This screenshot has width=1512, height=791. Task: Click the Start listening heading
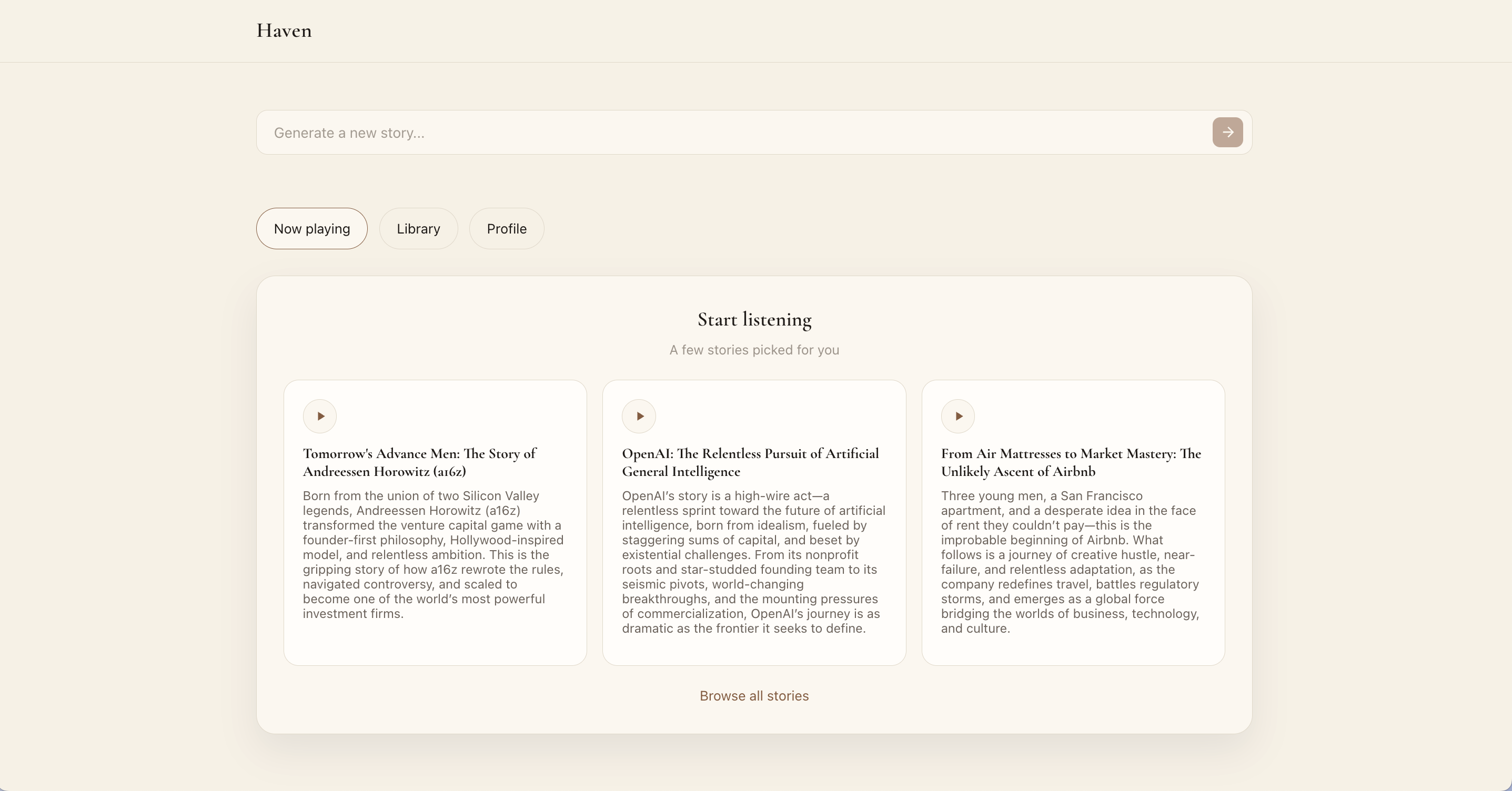coord(754,320)
